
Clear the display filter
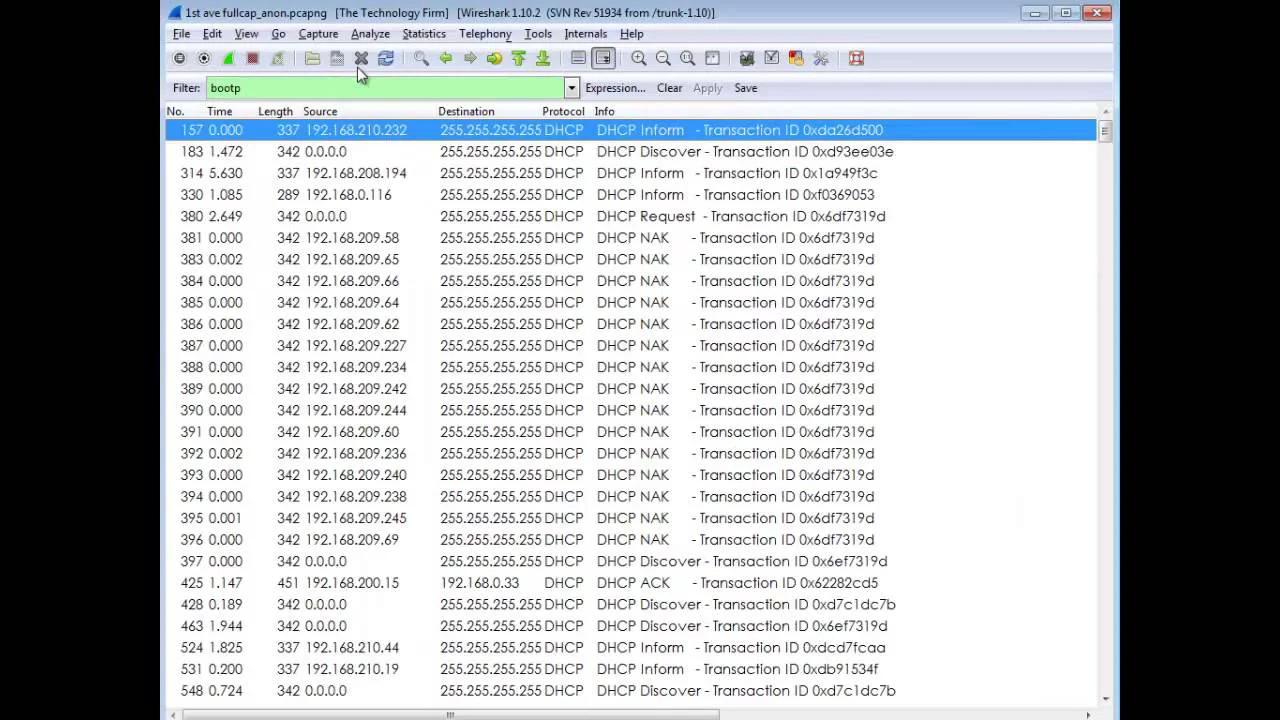click(669, 88)
